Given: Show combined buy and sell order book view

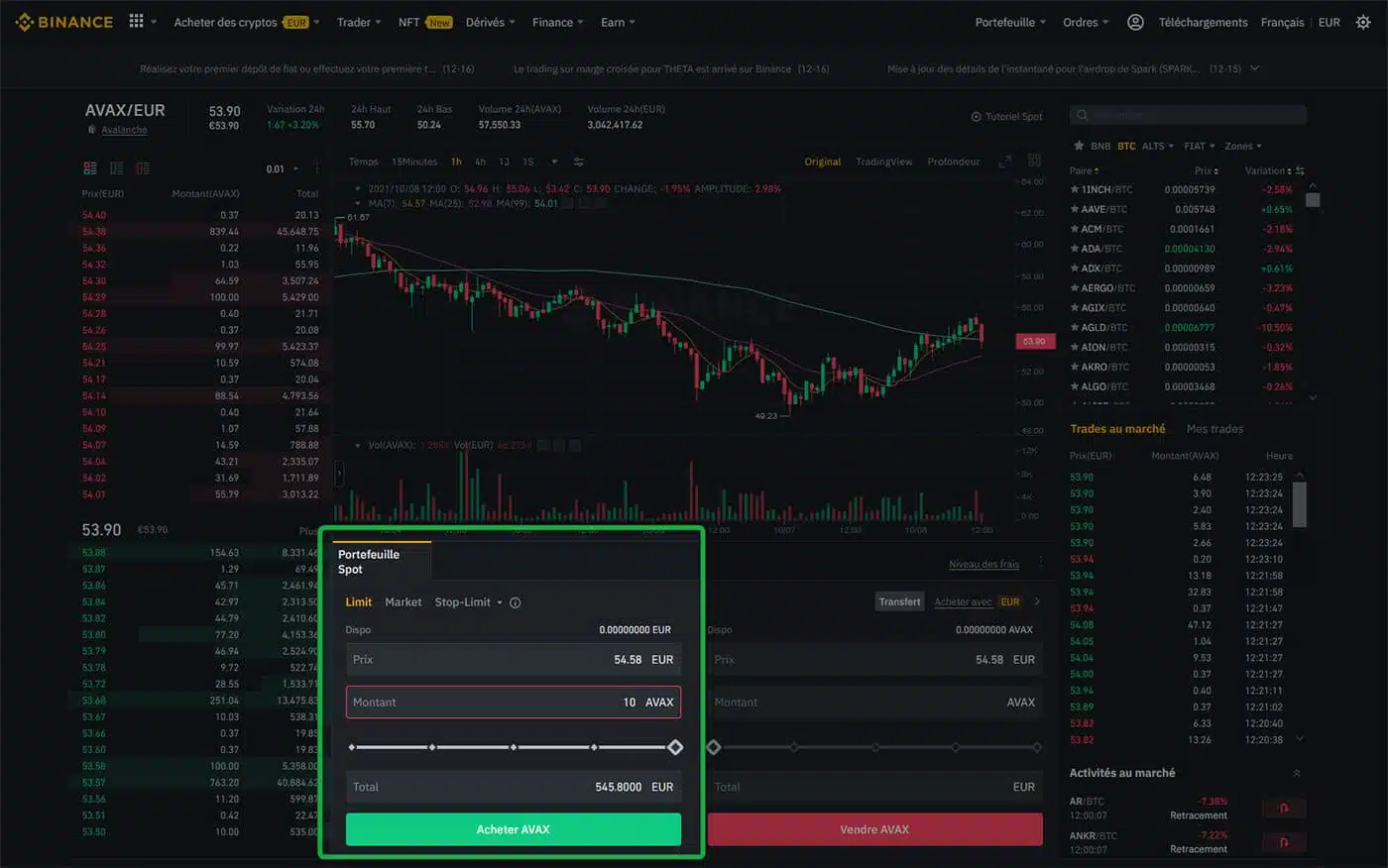Looking at the screenshot, I should 90,168.
